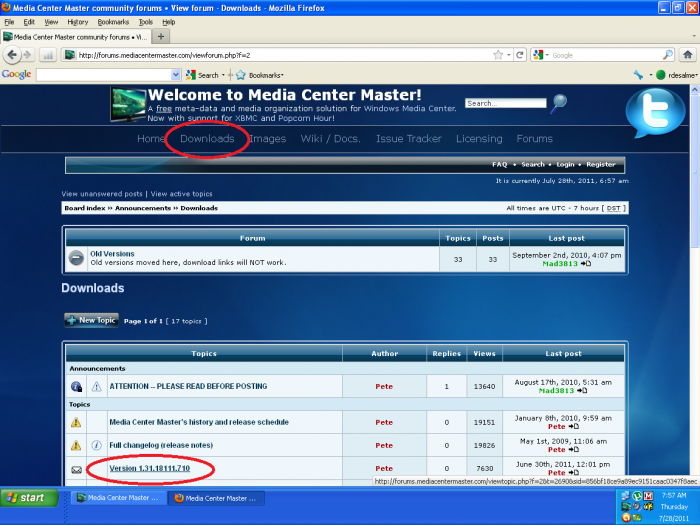Click the browser Back arrow button
The width and height of the screenshot is (700, 525).
[12, 55]
